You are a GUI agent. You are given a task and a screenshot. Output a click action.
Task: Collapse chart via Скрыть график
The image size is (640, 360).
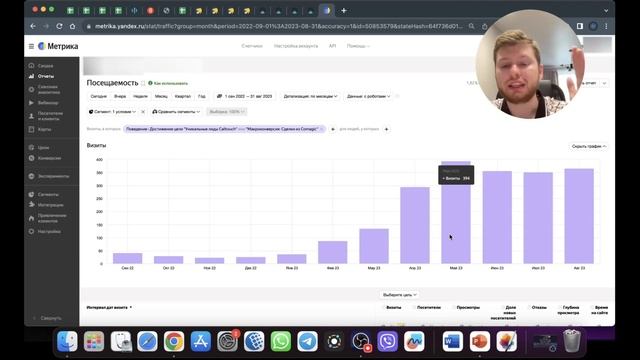[589, 146]
